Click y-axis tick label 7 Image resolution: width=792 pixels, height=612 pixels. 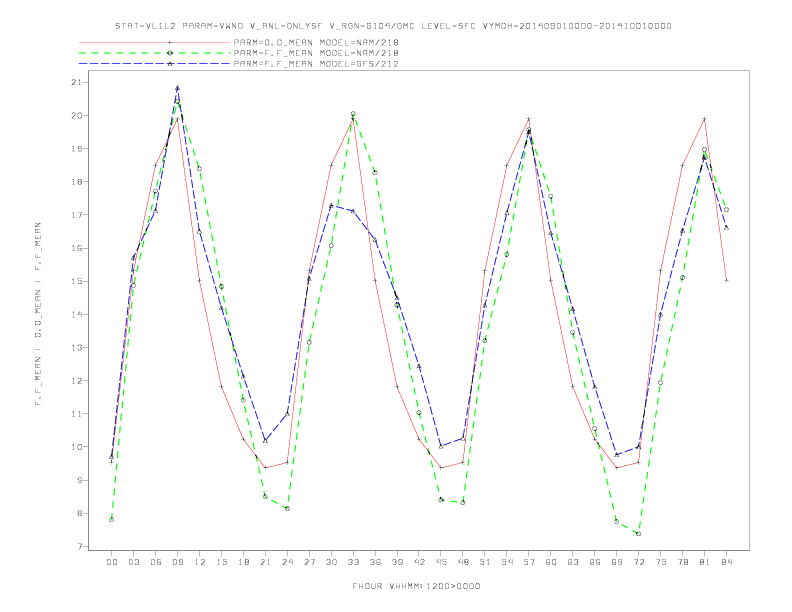point(80,546)
